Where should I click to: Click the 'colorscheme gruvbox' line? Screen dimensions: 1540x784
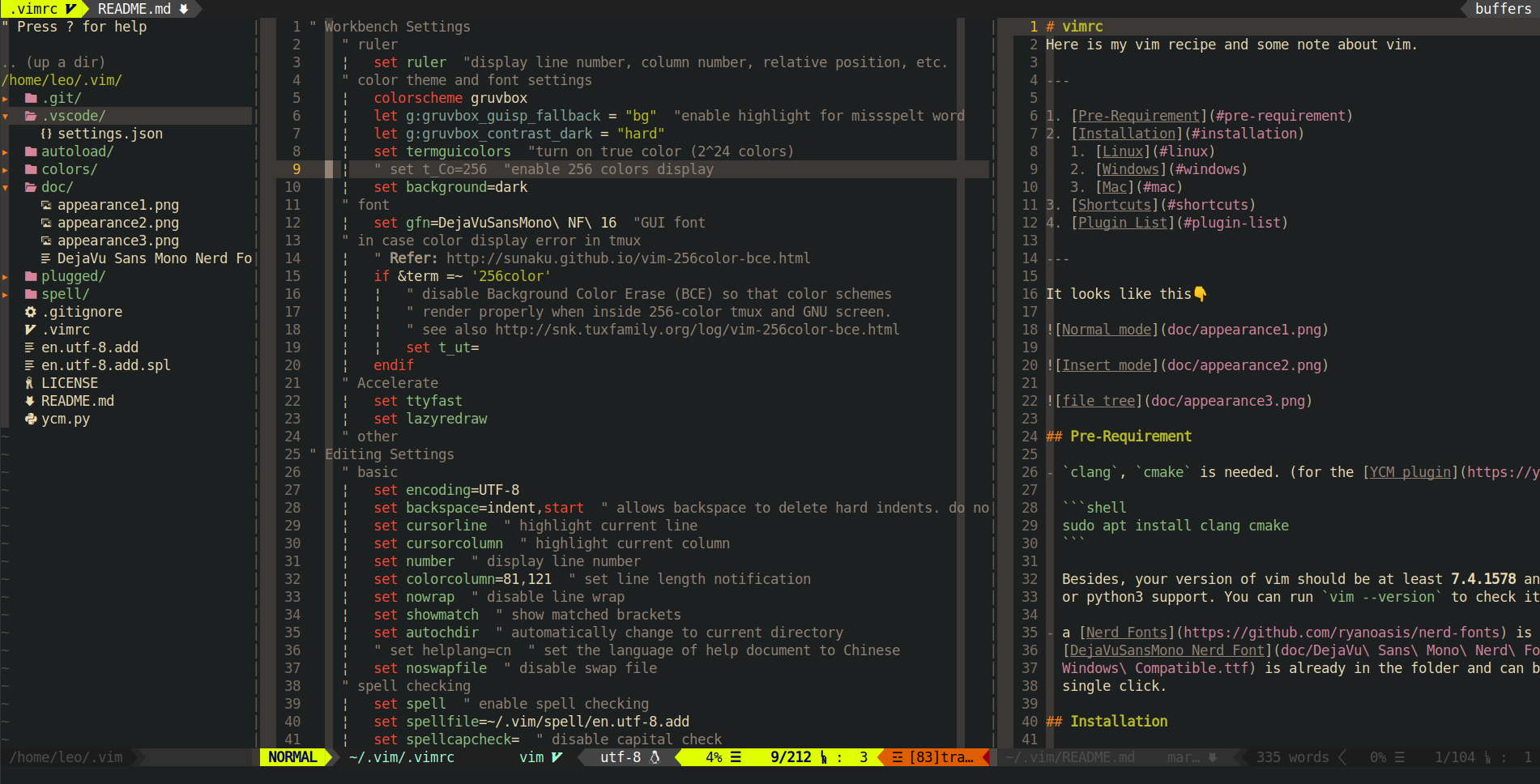point(450,98)
